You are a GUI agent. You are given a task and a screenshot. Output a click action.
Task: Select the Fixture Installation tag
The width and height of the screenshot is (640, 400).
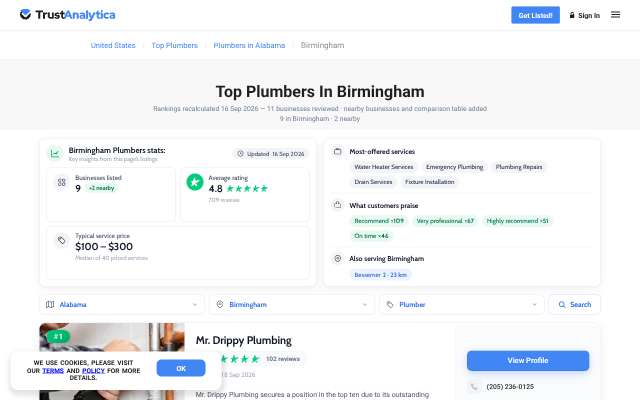click(x=429, y=182)
